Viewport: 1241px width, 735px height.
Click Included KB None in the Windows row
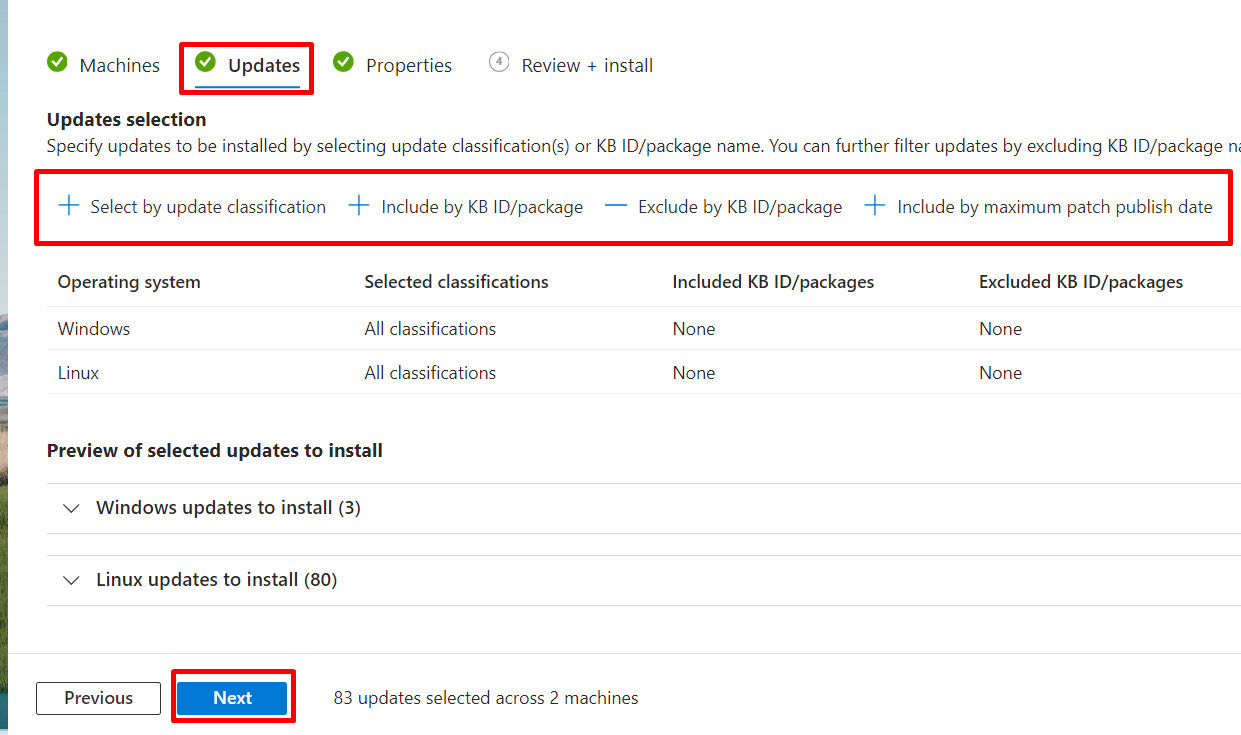pos(694,329)
